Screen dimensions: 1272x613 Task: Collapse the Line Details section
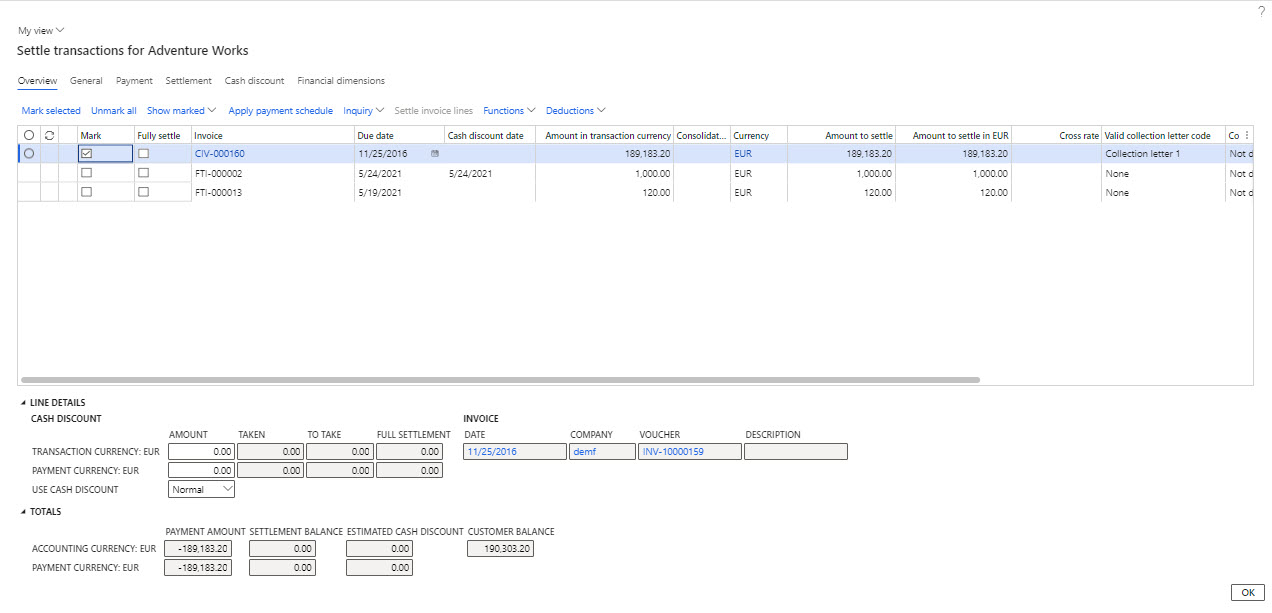(x=23, y=403)
